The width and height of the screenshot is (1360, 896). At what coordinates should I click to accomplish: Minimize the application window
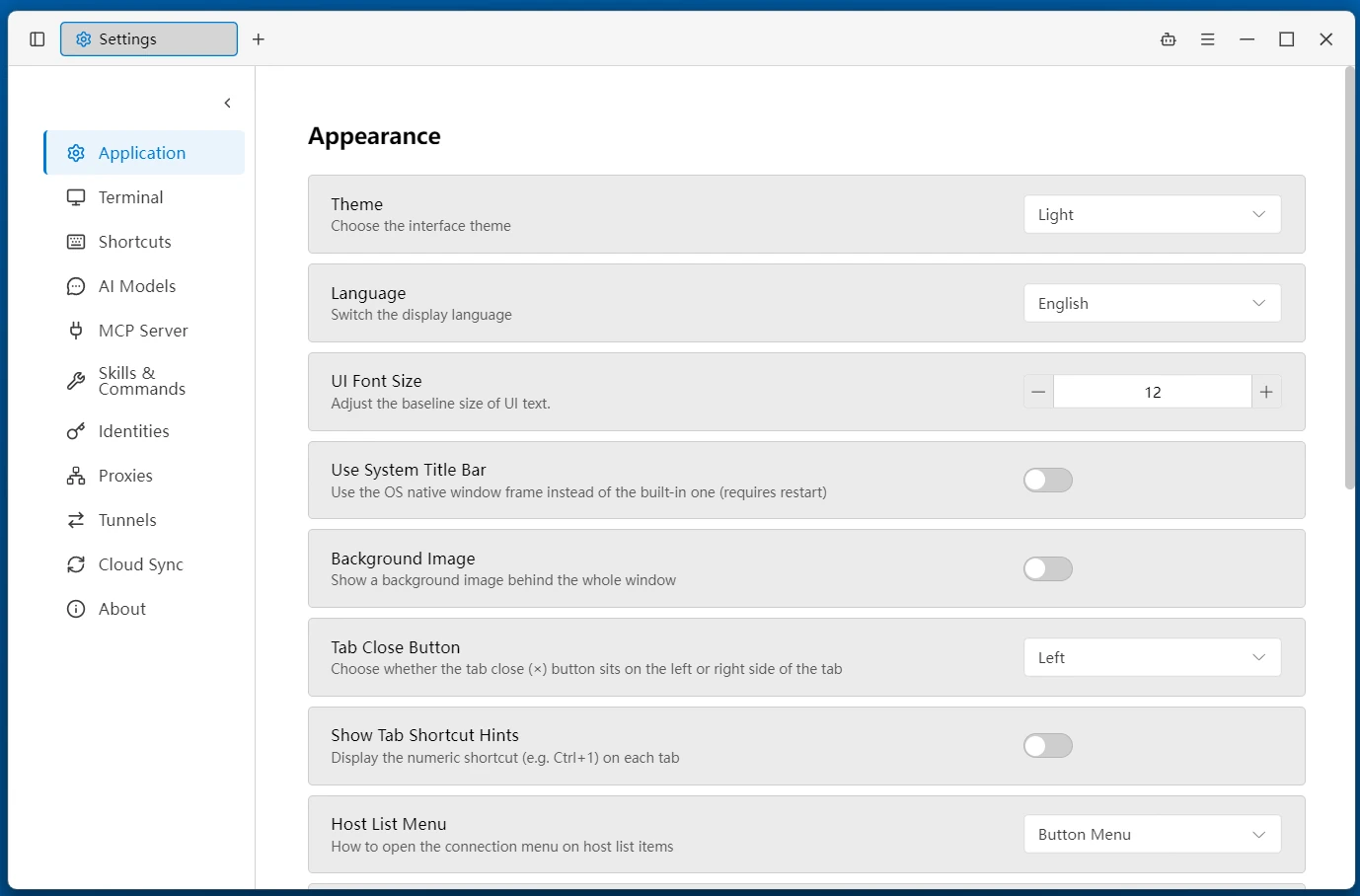coord(1247,39)
